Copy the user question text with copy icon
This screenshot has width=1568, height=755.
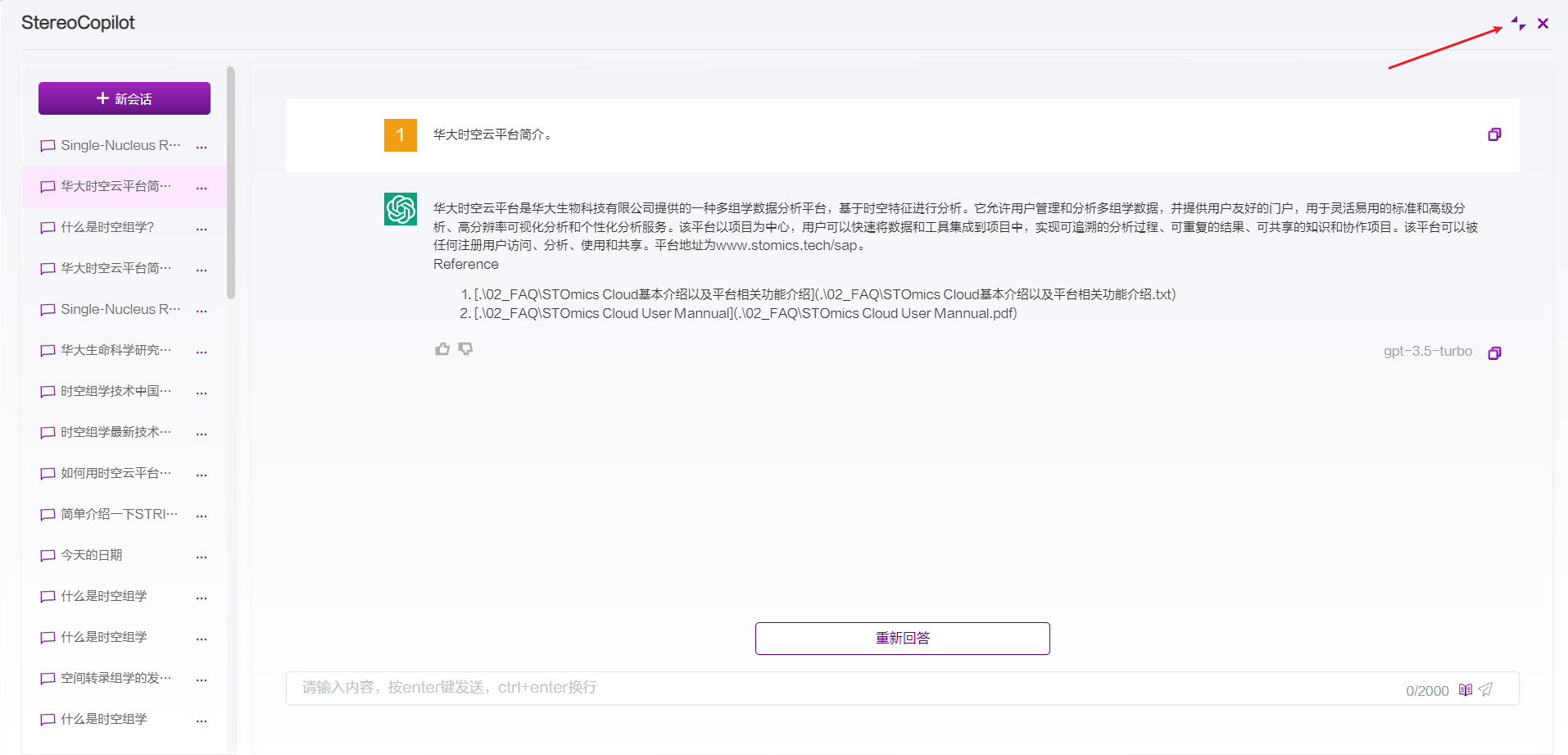point(1494,134)
